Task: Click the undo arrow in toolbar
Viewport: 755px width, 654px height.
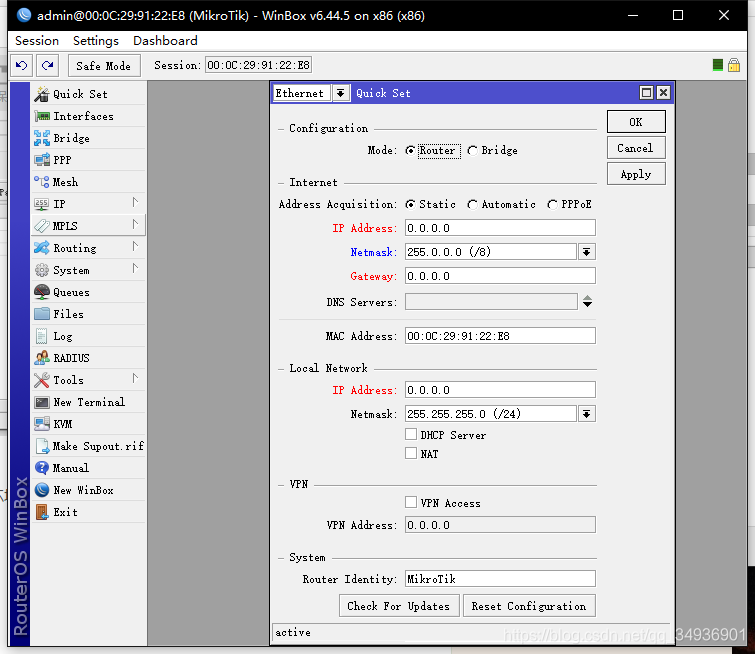Action: [x=22, y=65]
